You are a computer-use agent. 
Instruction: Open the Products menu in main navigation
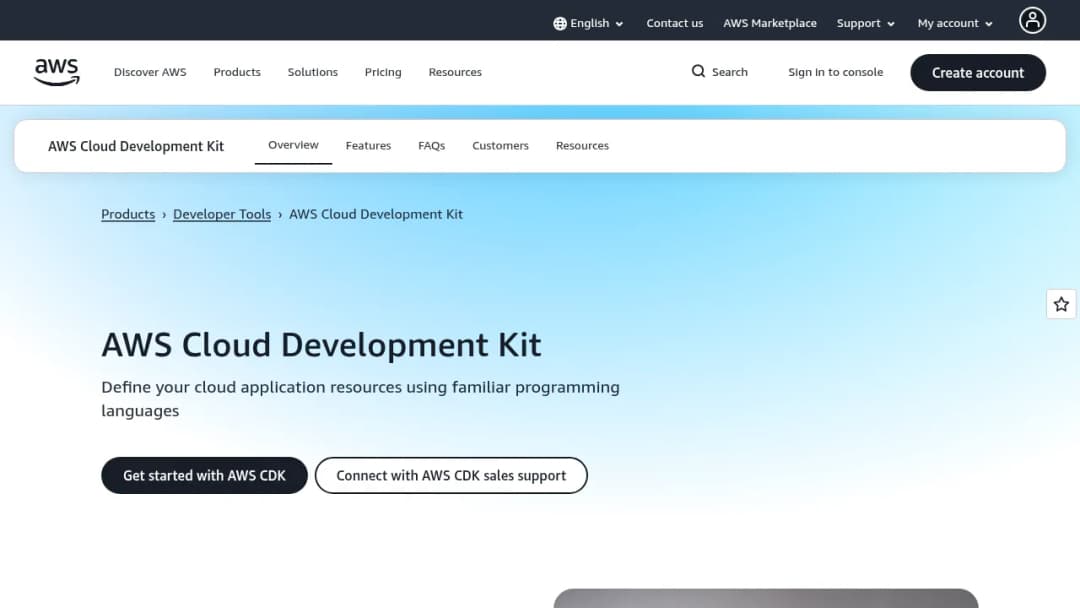click(237, 72)
